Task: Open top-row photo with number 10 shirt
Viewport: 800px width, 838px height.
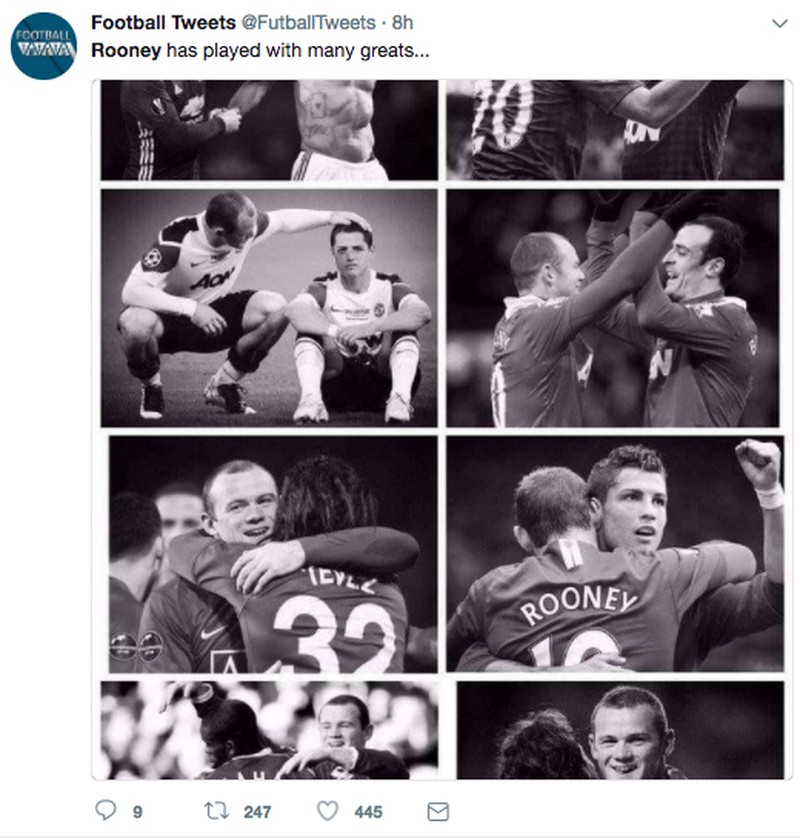Action: [615, 131]
